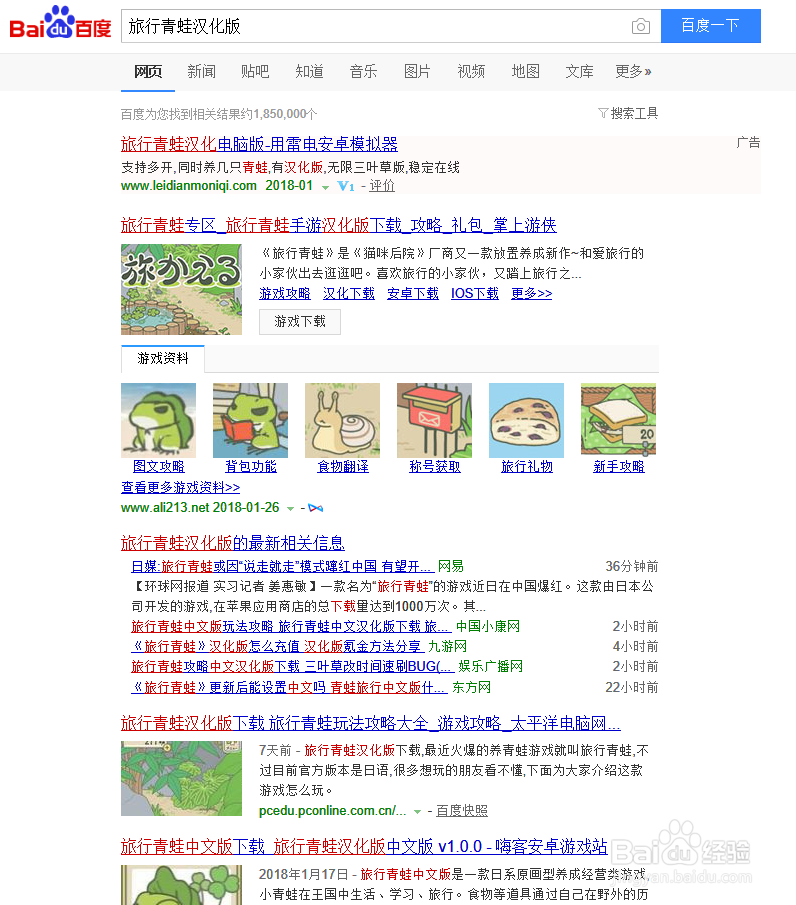796x905 pixels.
Task: Open the 太平洋电脑网 result title
Action: pos(371,723)
